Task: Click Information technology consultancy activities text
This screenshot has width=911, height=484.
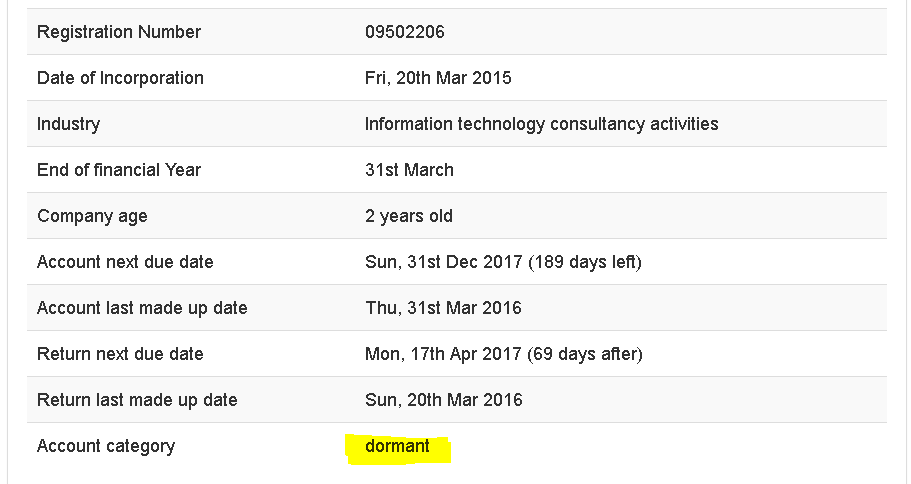Action: point(541,124)
